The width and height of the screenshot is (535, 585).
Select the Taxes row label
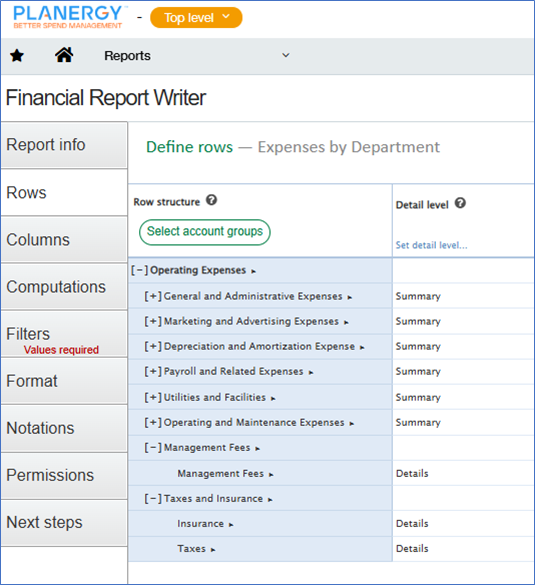[x=191, y=548]
